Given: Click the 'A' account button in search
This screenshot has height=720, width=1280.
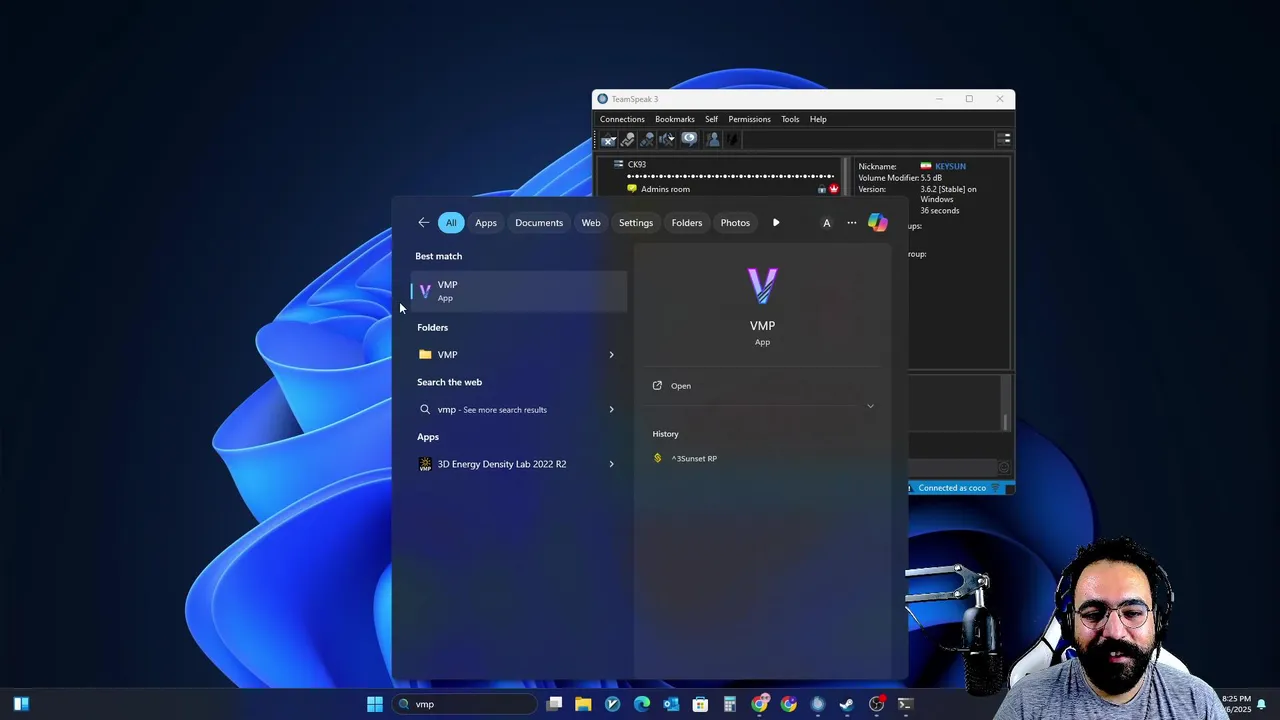Looking at the screenshot, I should pyautogui.click(x=826, y=223).
